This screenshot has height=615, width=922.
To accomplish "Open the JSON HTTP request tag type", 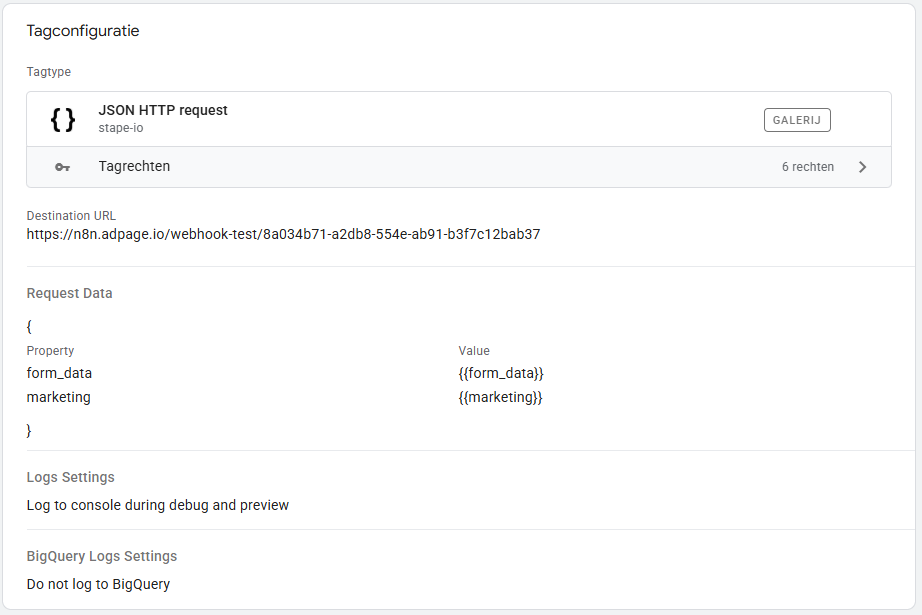I will pyautogui.click(x=163, y=110).
